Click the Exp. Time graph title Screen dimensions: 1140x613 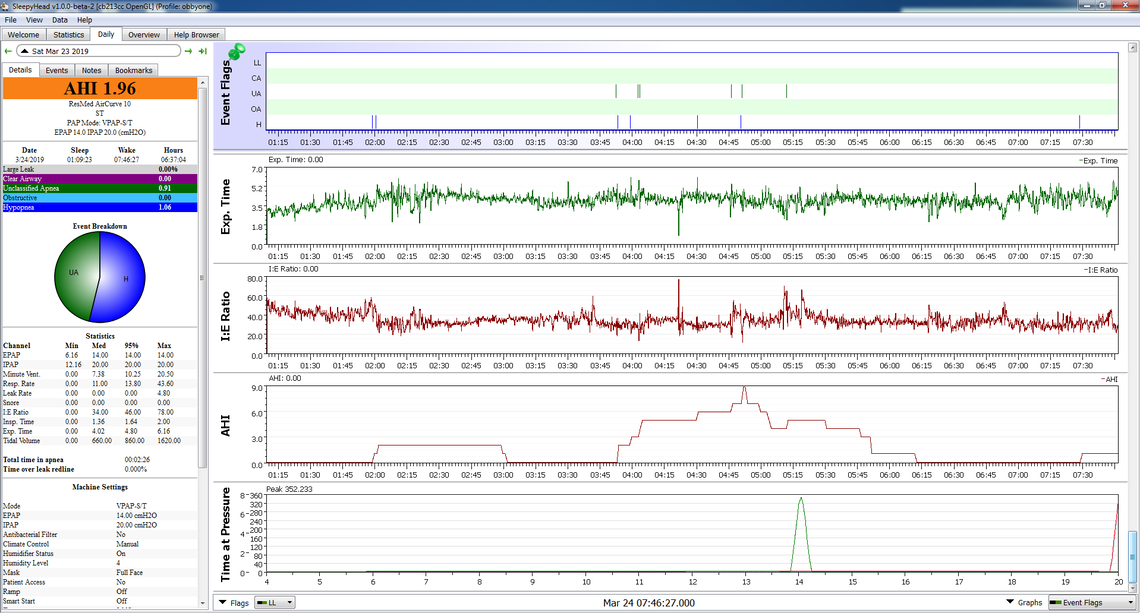tap(225, 207)
